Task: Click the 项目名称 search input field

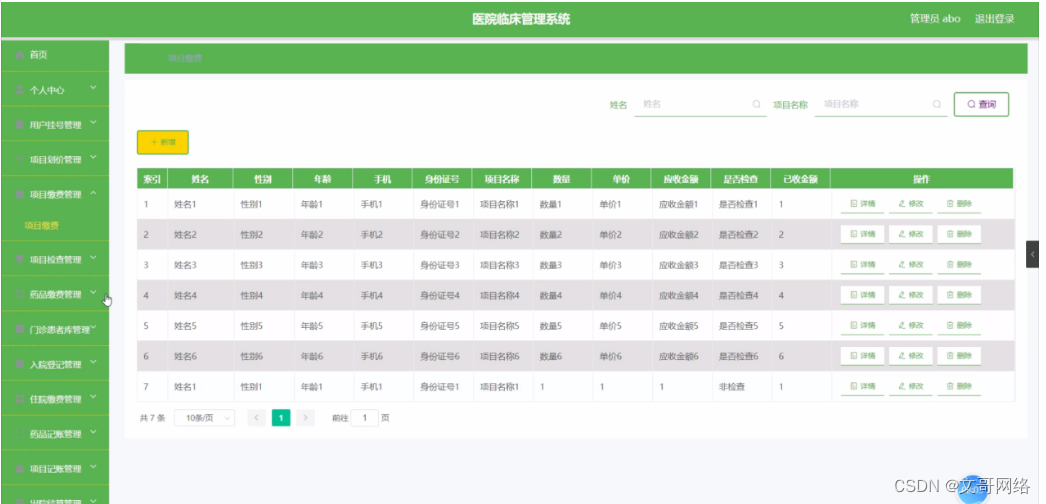Action: [881, 105]
